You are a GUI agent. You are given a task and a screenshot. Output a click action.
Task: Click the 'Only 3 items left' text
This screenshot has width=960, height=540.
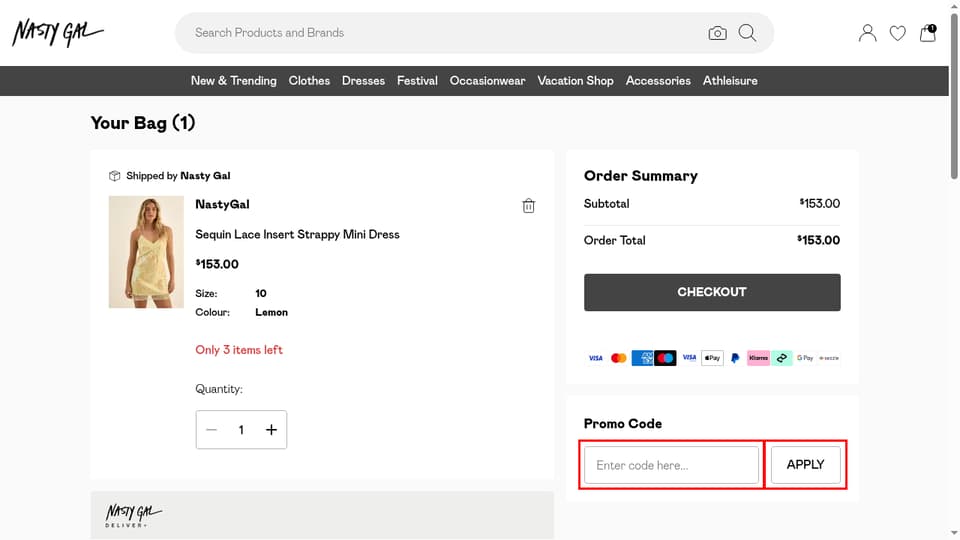(239, 350)
